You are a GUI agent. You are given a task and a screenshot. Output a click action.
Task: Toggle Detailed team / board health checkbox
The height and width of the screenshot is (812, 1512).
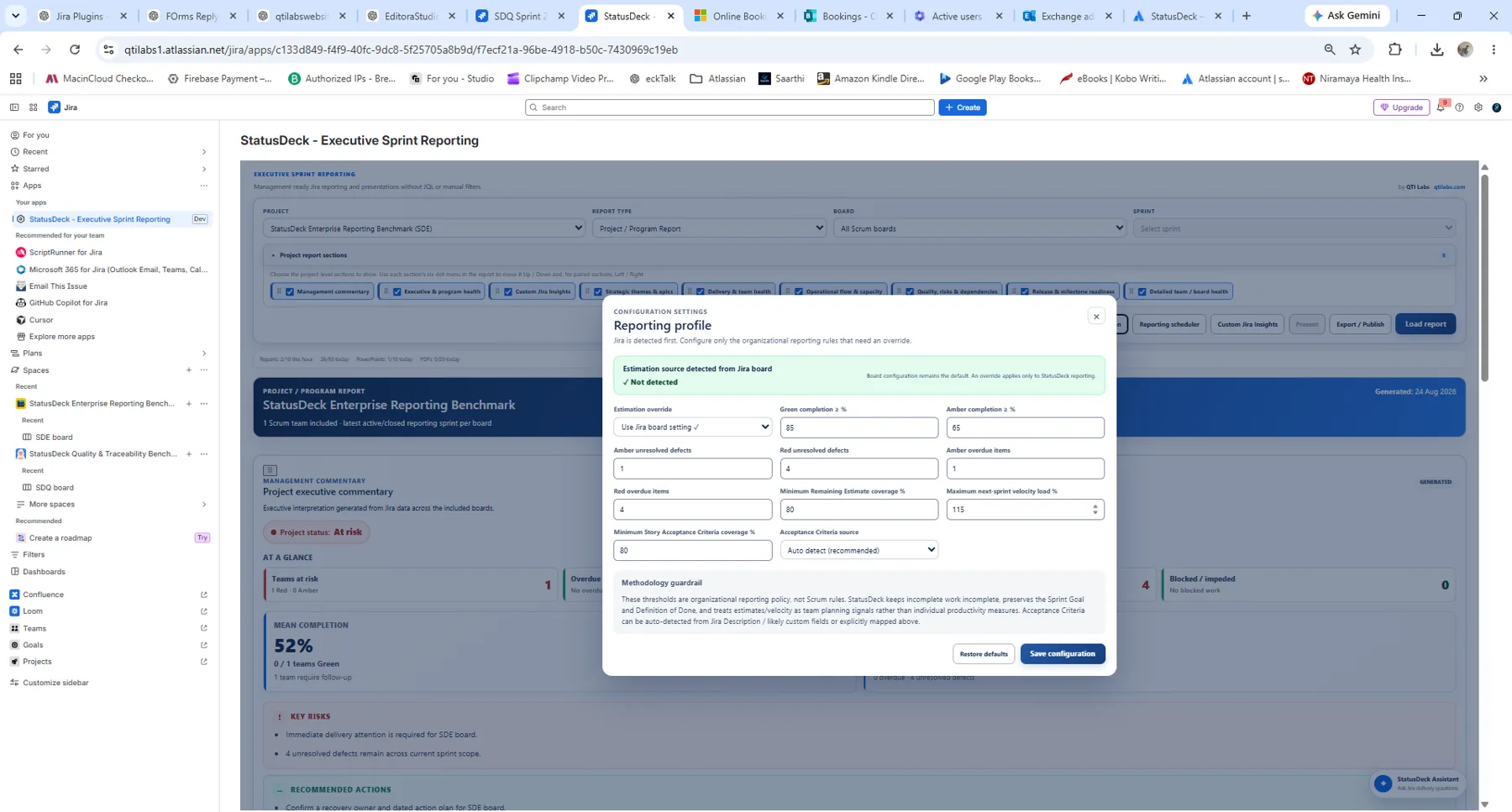click(1142, 292)
